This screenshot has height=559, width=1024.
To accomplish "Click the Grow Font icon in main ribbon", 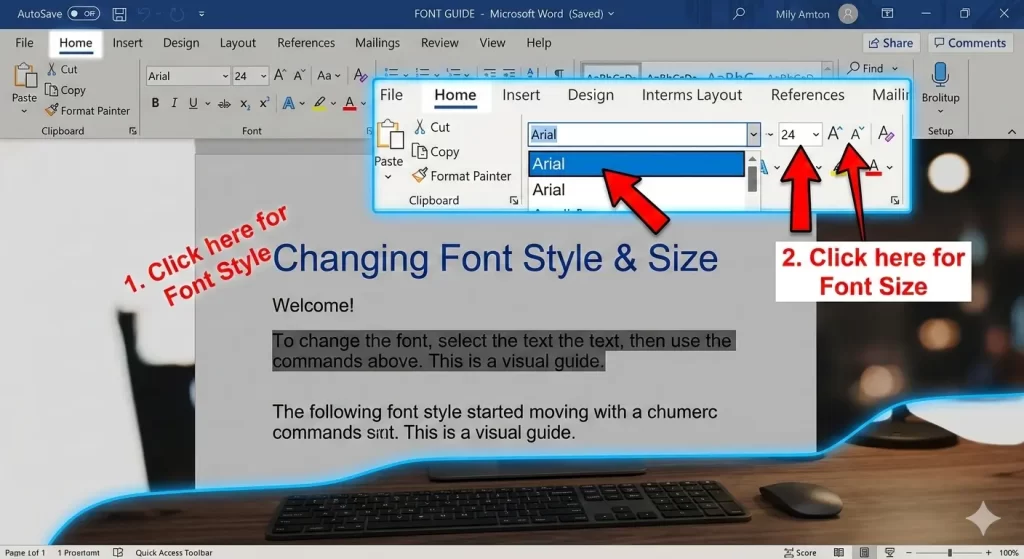I will coord(280,76).
